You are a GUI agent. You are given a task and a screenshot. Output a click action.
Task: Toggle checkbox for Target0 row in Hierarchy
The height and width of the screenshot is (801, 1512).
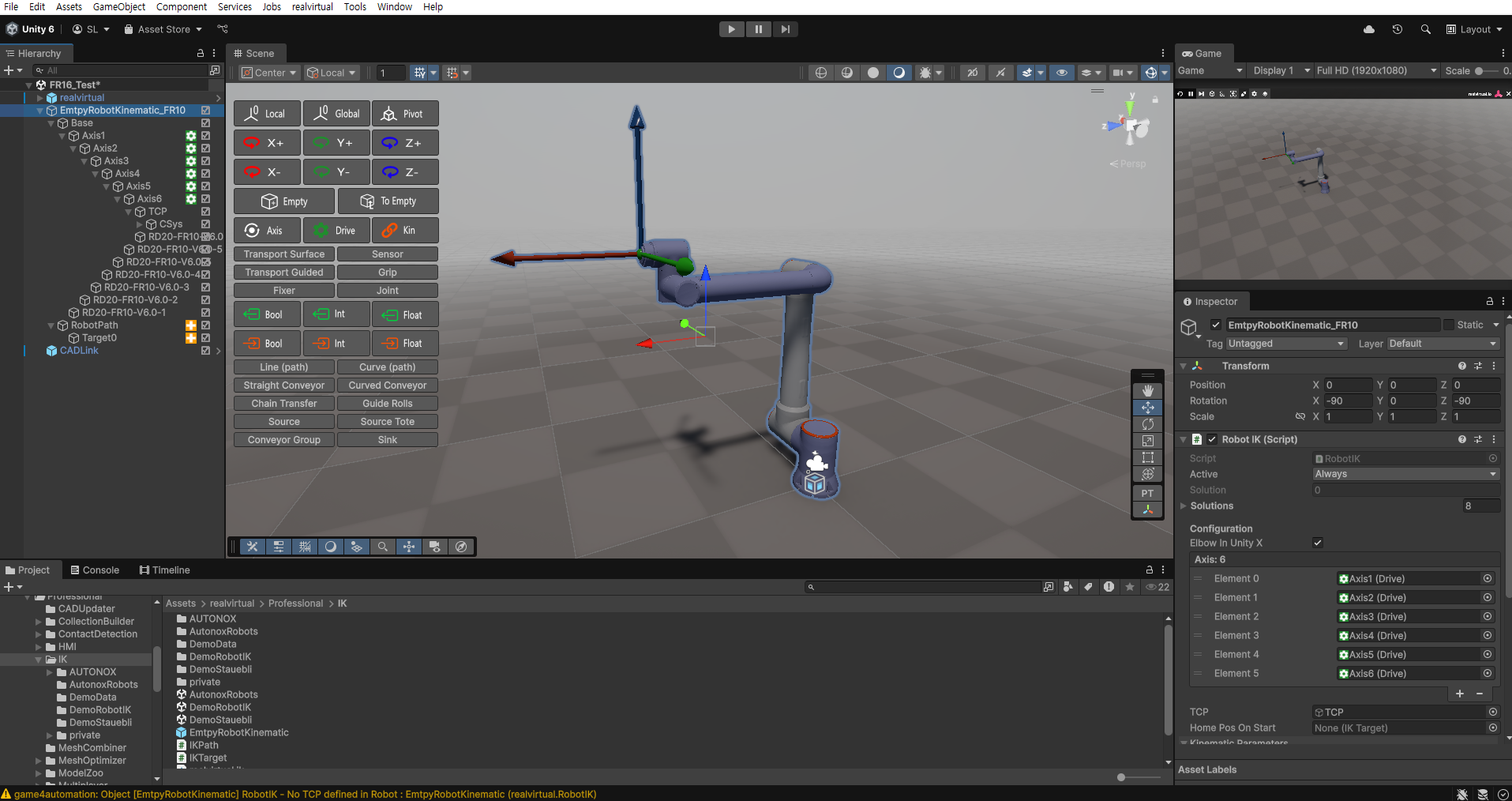point(205,338)
